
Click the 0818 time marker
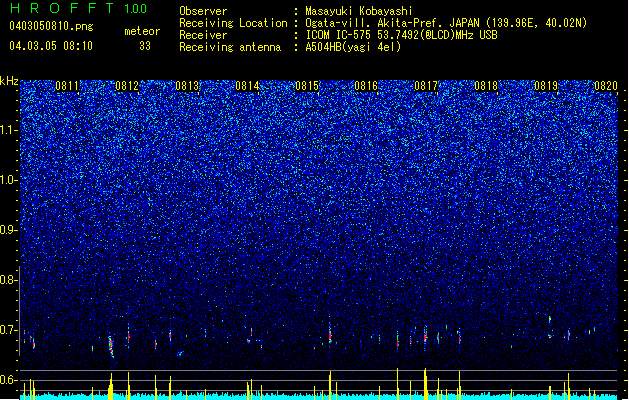486,86
